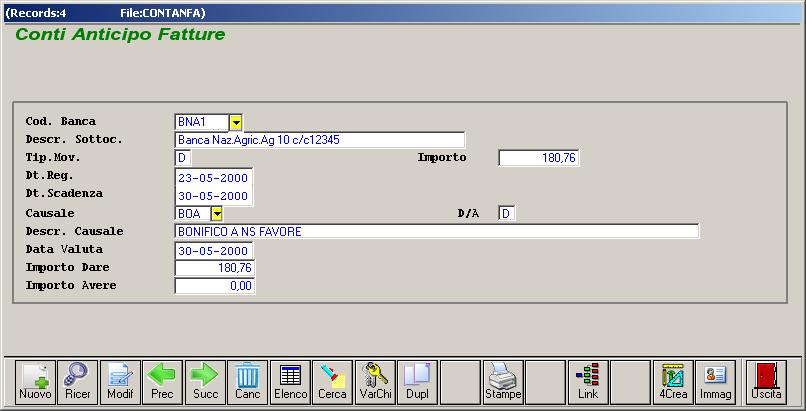The image size is (806, 411).
Task: Click the Descr. Causale field
Action: [x=437, y=231]
